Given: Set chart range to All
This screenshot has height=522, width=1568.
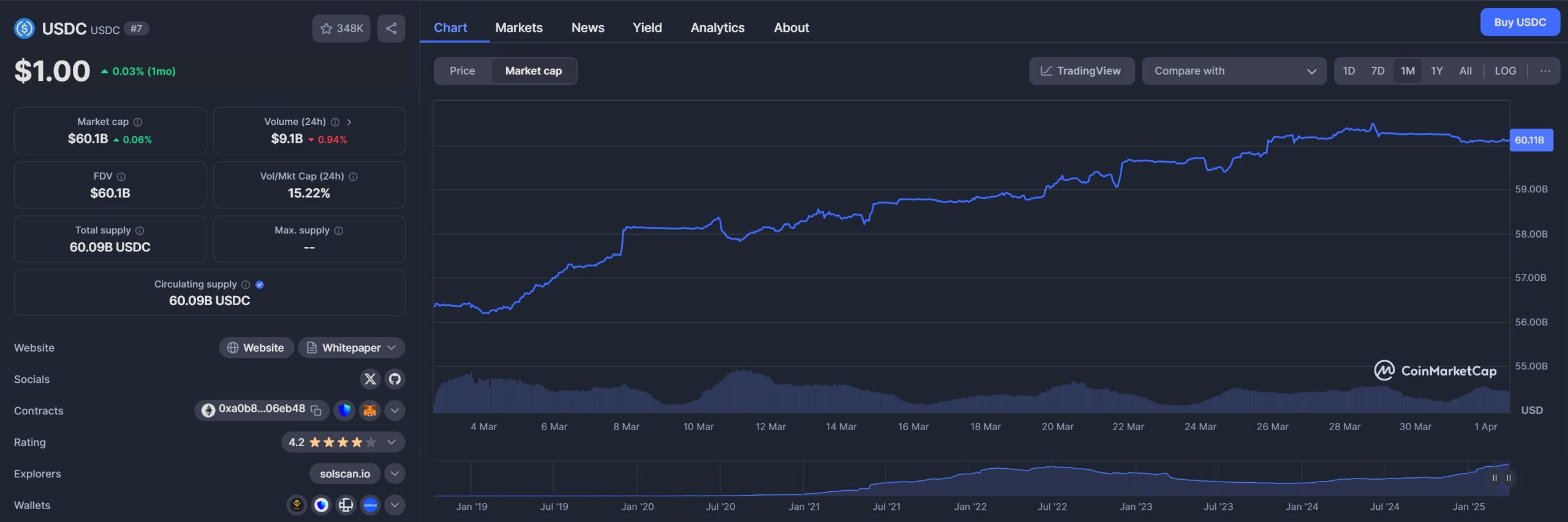Looking at the screenshot, I should click(1466, 71).
